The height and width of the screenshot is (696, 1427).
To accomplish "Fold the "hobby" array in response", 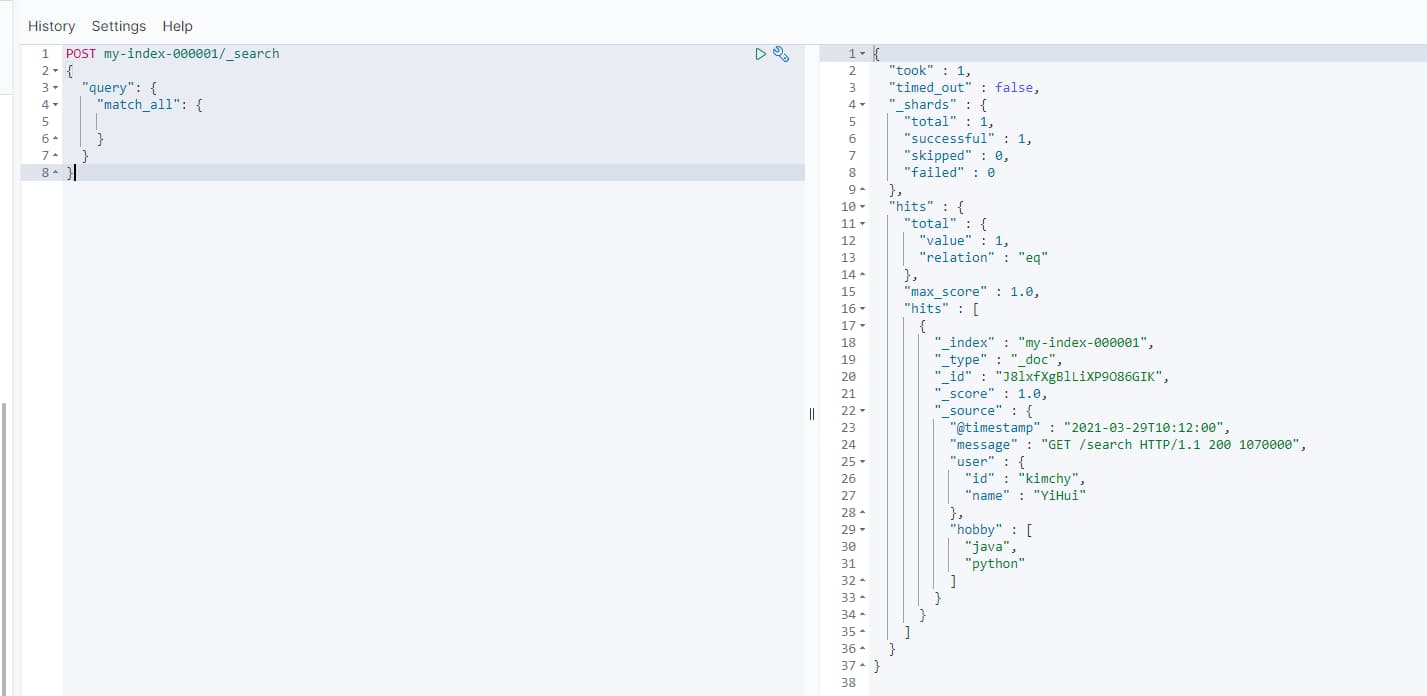I will coord(862,530).
